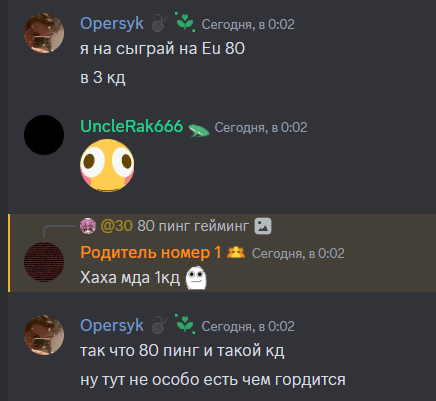Open the UncleRak666 username profile
Viewport: 436px width, 401px height.
132,126
